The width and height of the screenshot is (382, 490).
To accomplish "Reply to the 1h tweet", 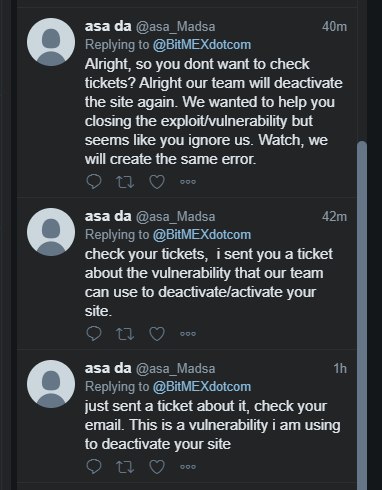I will [x=94, y=467].
